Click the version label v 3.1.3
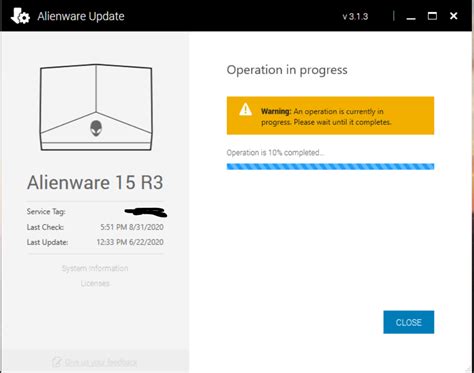This screenshot has height=373, width=474. pos(355,16)
